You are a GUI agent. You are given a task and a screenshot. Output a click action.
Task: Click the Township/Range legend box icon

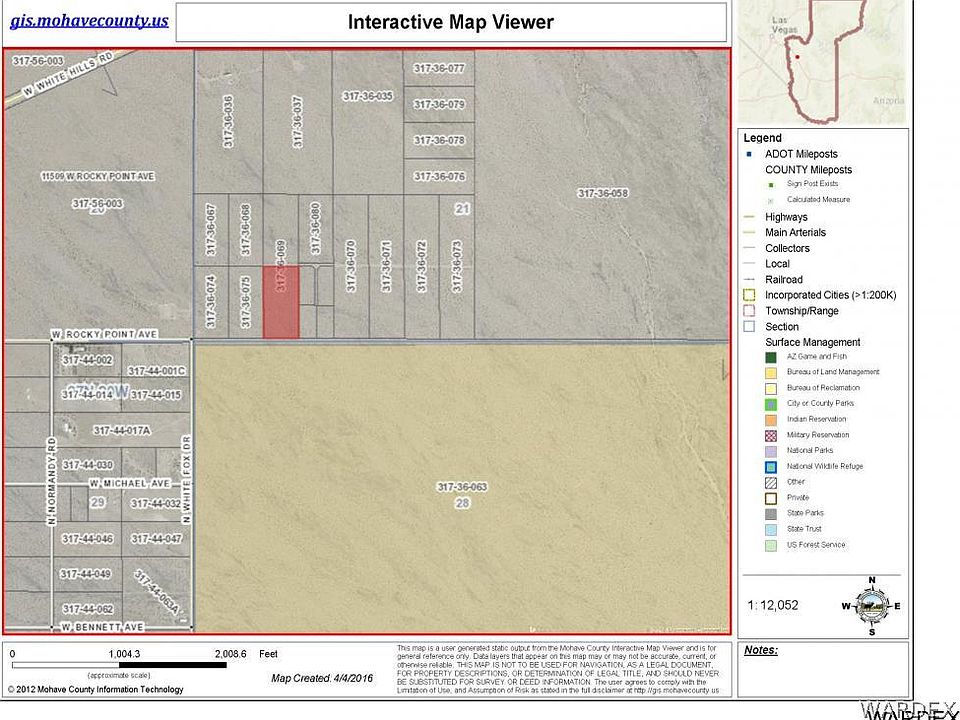coord(749,311)
